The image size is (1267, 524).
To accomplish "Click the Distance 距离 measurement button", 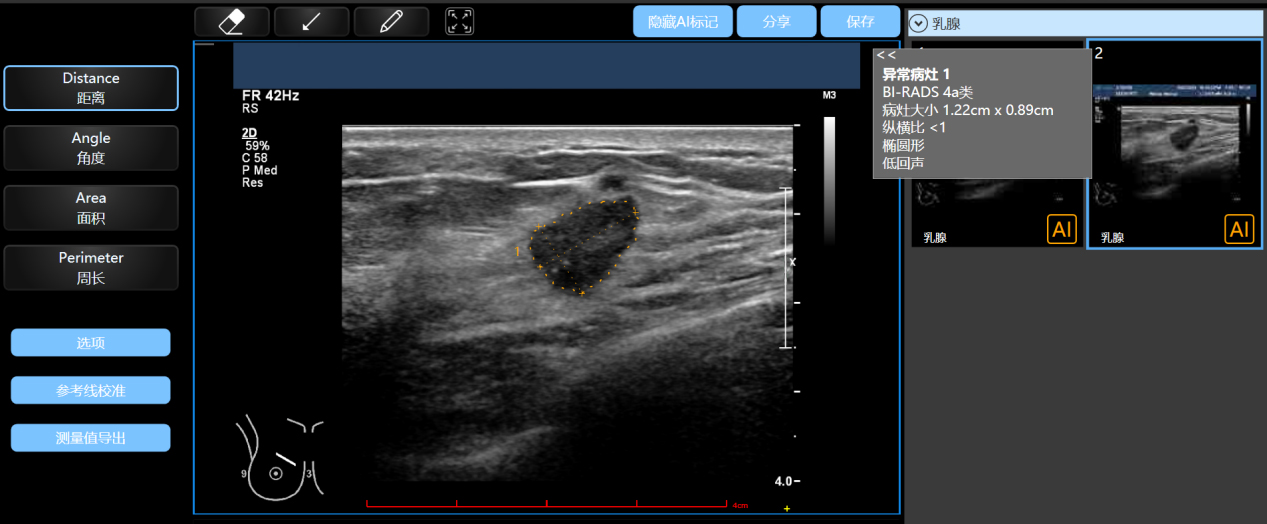I will click(91, 88).
